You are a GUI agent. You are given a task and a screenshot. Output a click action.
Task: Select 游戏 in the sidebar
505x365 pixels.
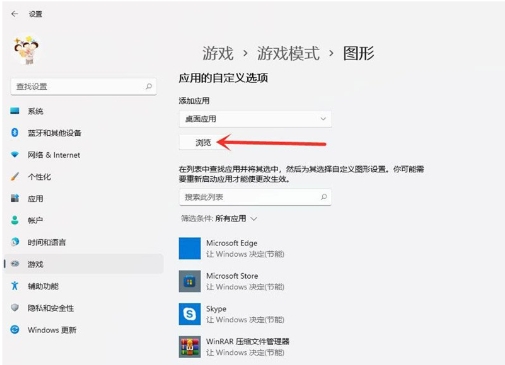pyautogui.click(x=83, y=264)
